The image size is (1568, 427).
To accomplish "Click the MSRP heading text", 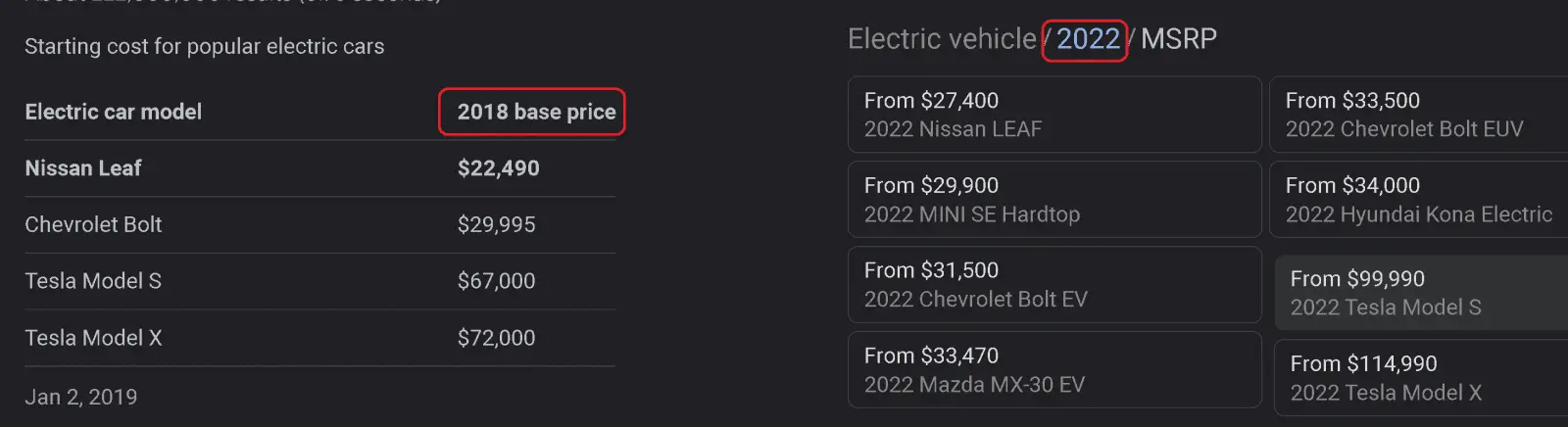I will point(1179,39).
